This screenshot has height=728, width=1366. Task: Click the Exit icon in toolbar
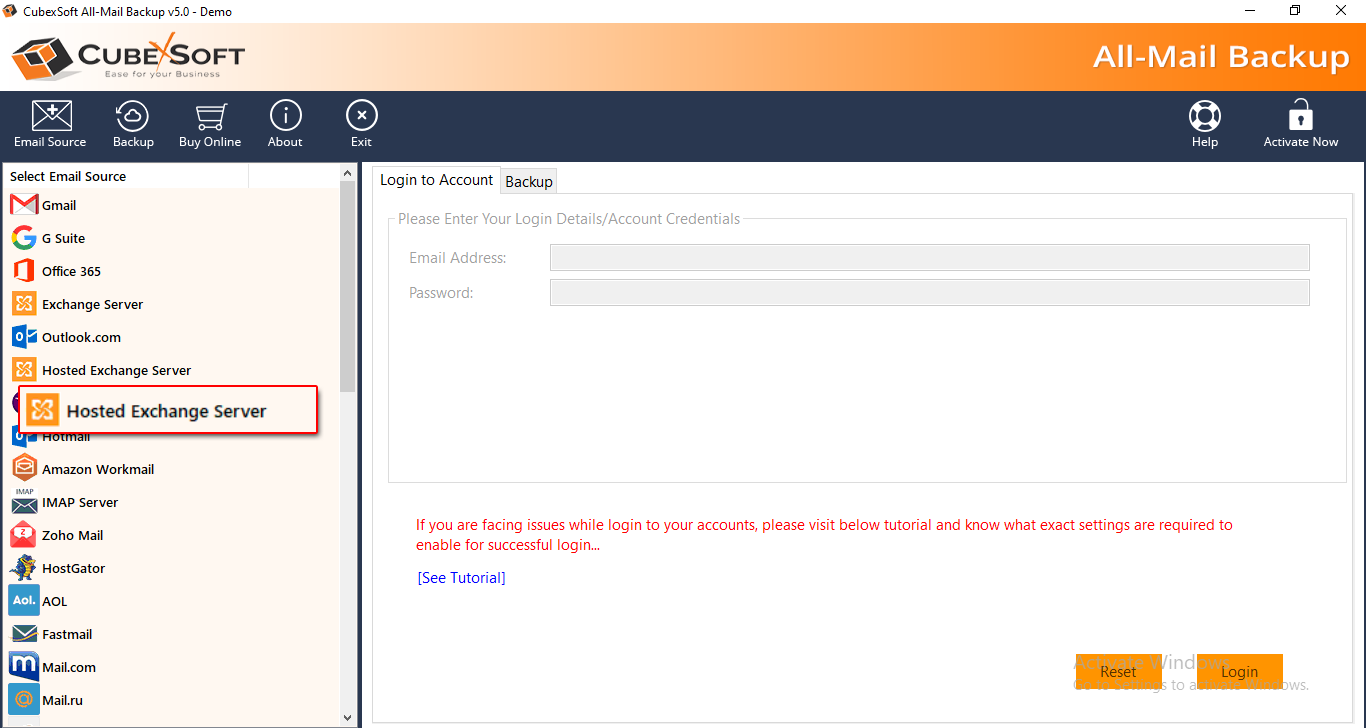point(361,116)
